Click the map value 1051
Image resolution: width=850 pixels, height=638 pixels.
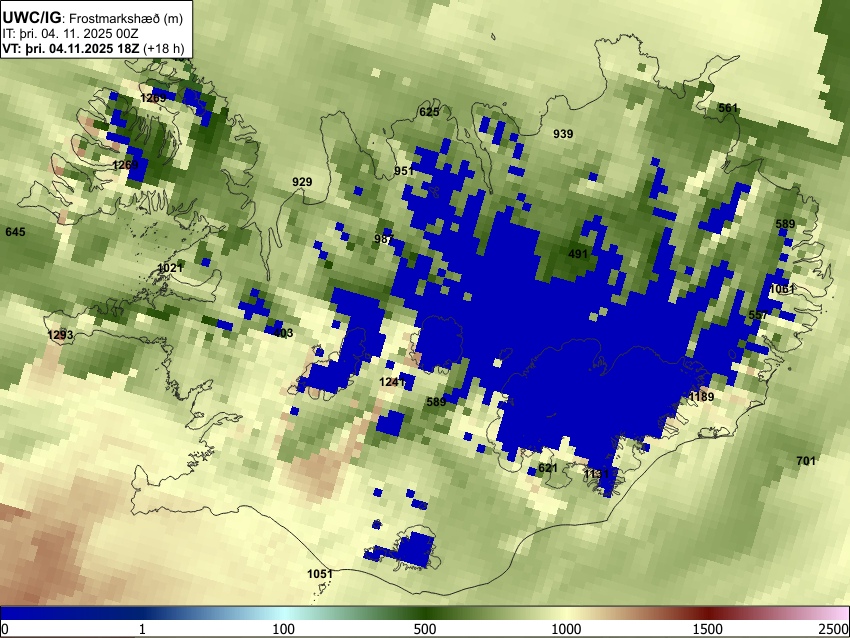[x=320, y=574]
